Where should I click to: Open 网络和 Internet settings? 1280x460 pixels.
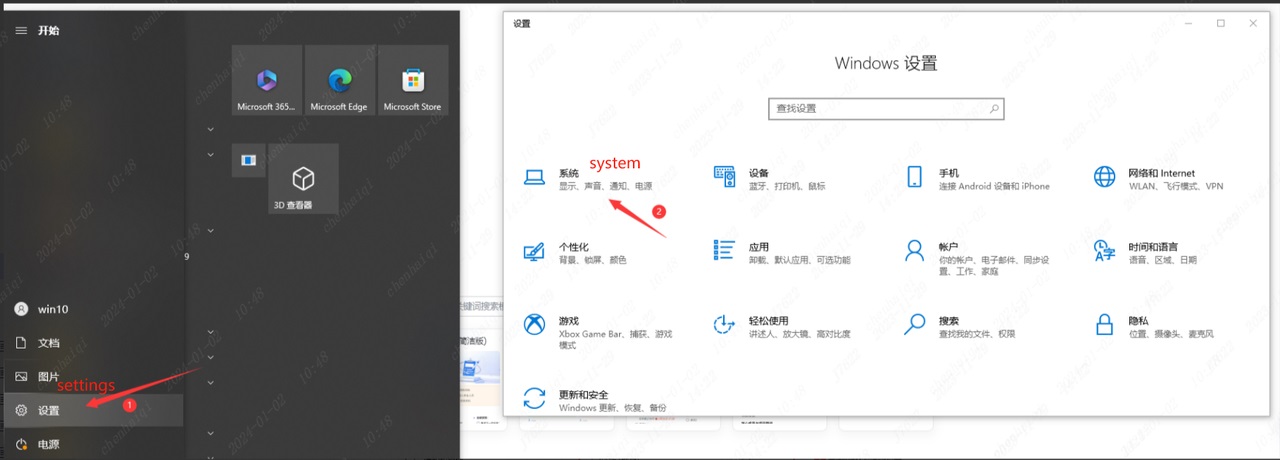1159,179
